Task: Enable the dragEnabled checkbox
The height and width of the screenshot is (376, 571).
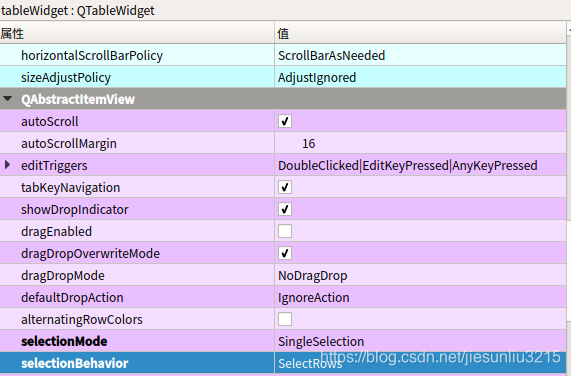Action: pyautogui.click(x=285, y=231)
